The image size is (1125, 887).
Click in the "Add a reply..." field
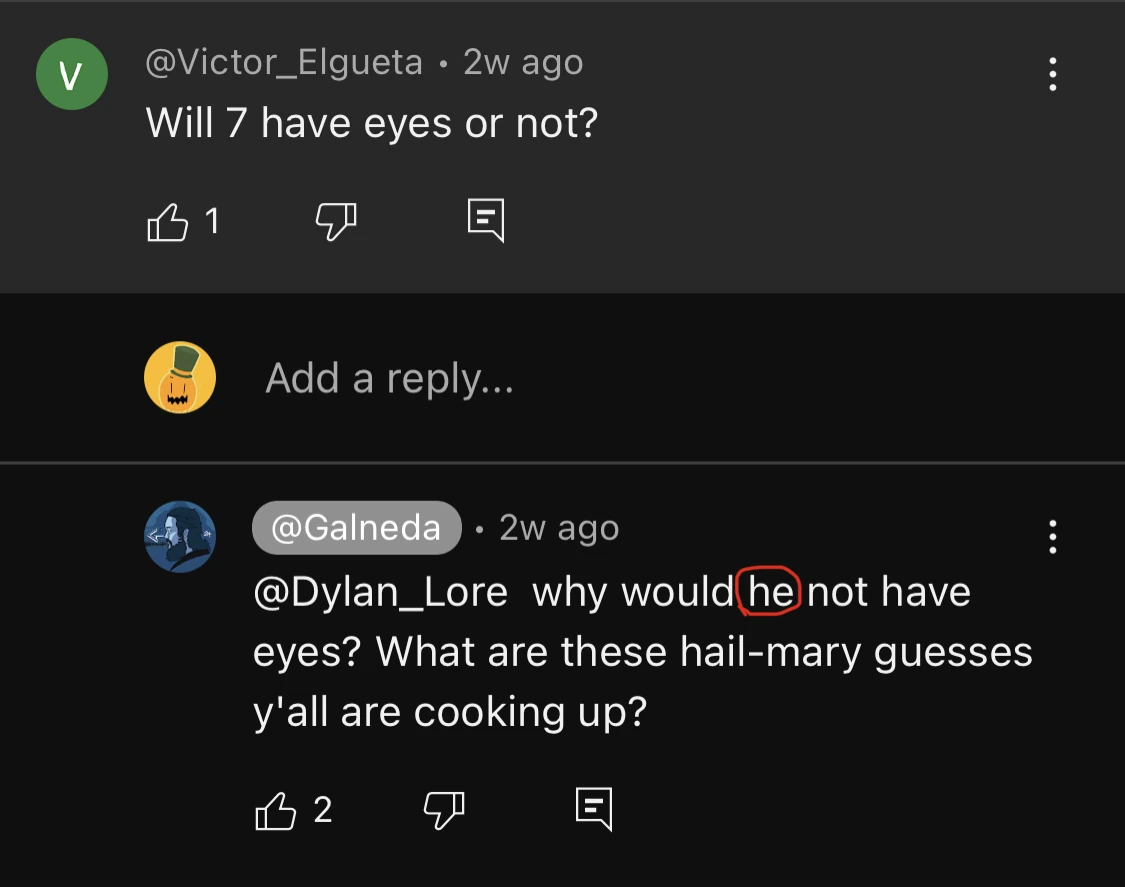coord(389,378)
